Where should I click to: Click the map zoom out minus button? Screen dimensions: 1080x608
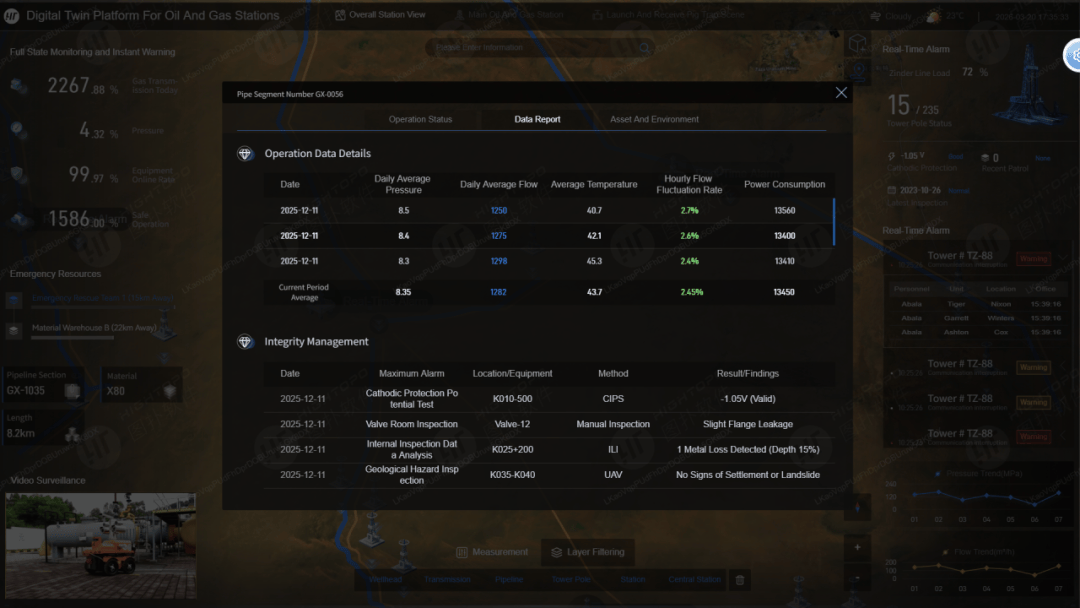click(x=858, y=577)
